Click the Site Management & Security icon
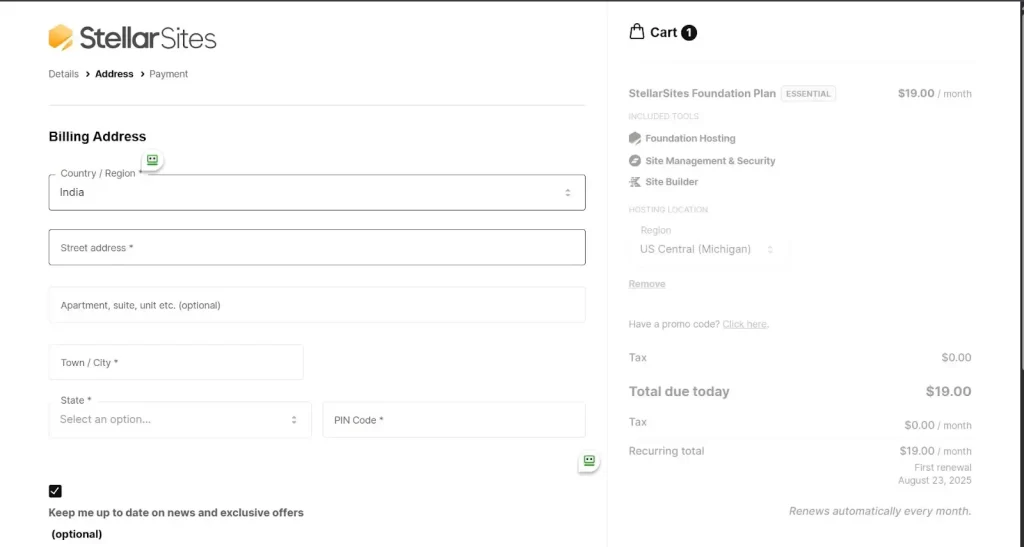 [635, 161]
